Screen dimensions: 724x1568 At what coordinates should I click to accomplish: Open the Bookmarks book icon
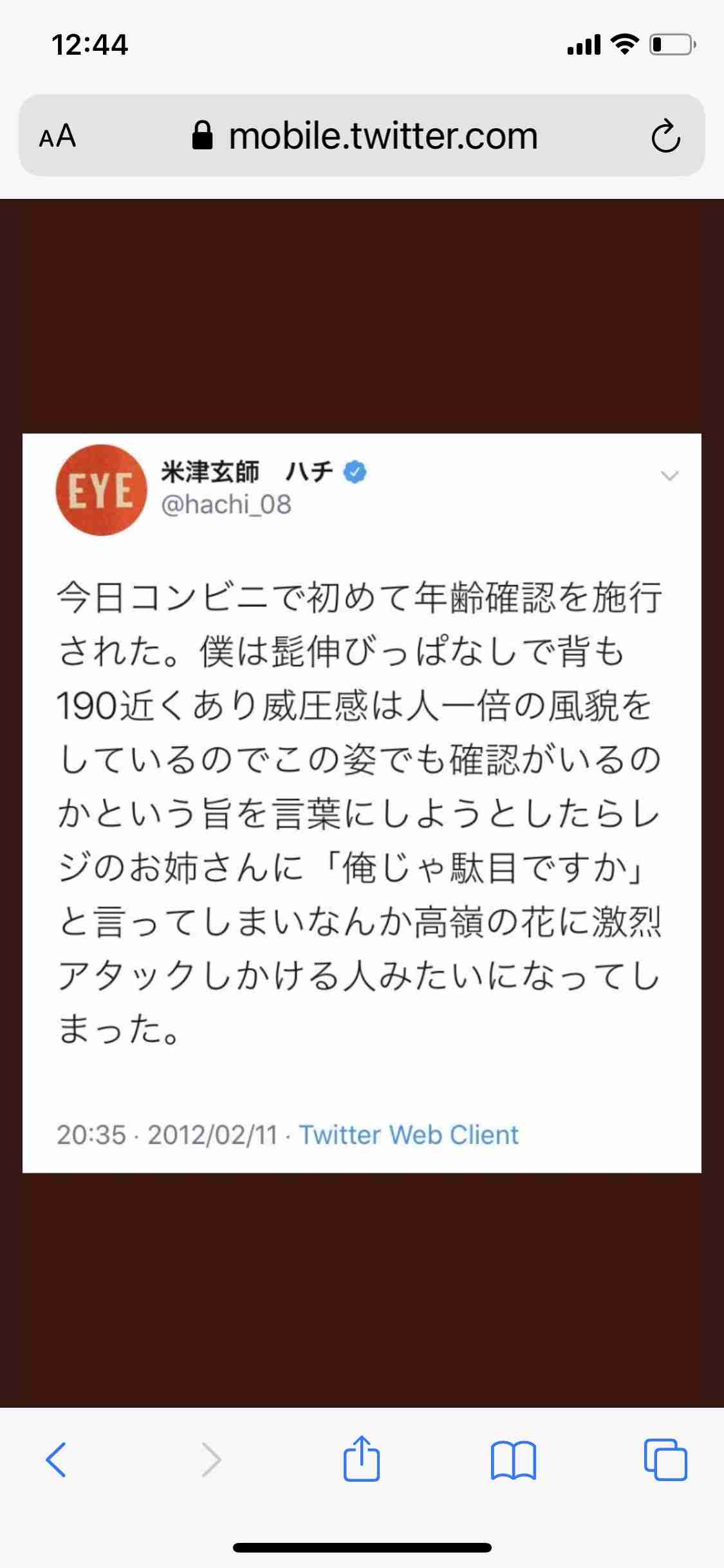(513, 1461)
